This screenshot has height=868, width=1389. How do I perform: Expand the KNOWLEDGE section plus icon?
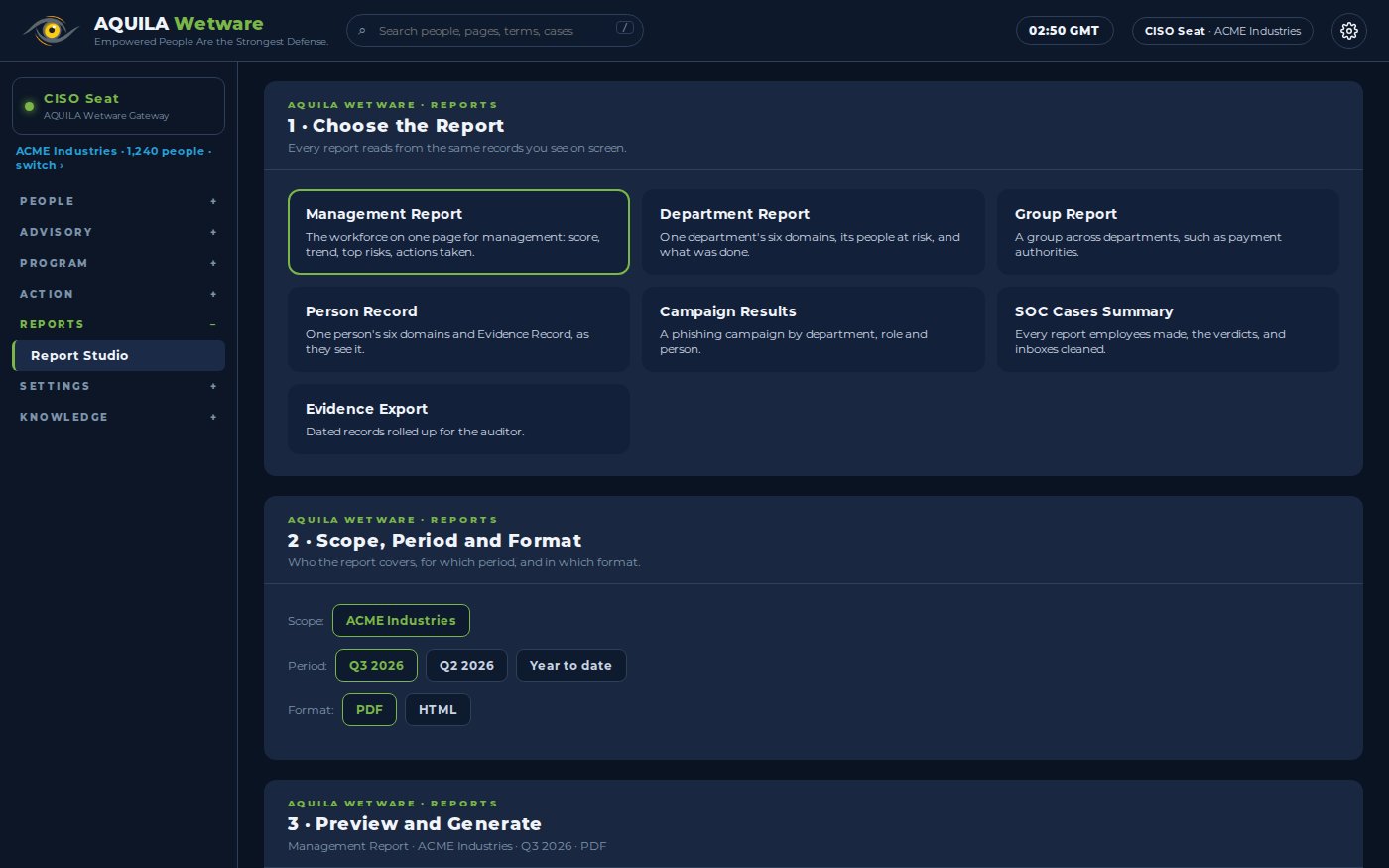213,417
